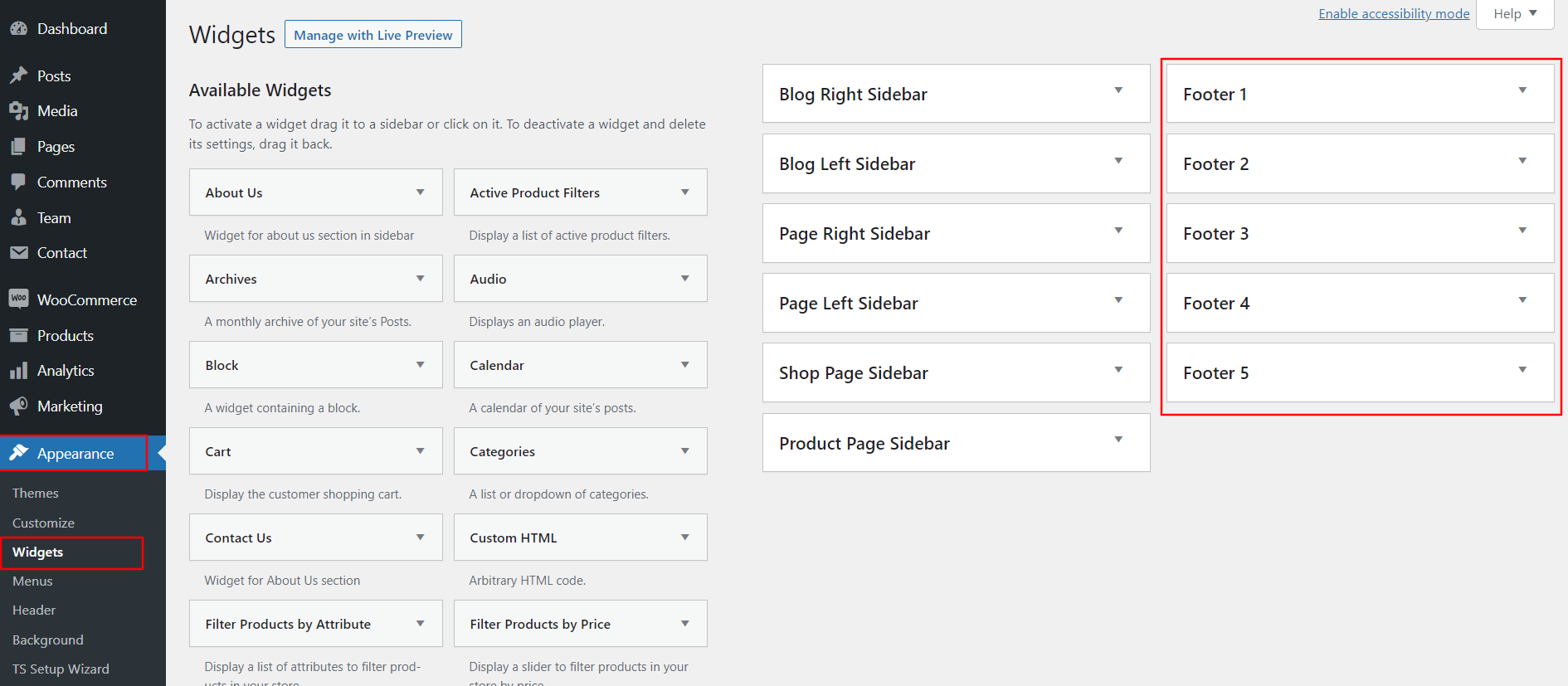Expand Product Page Sidebar arrow
Screen dimensions: 1568x686
coord(1118,440)
